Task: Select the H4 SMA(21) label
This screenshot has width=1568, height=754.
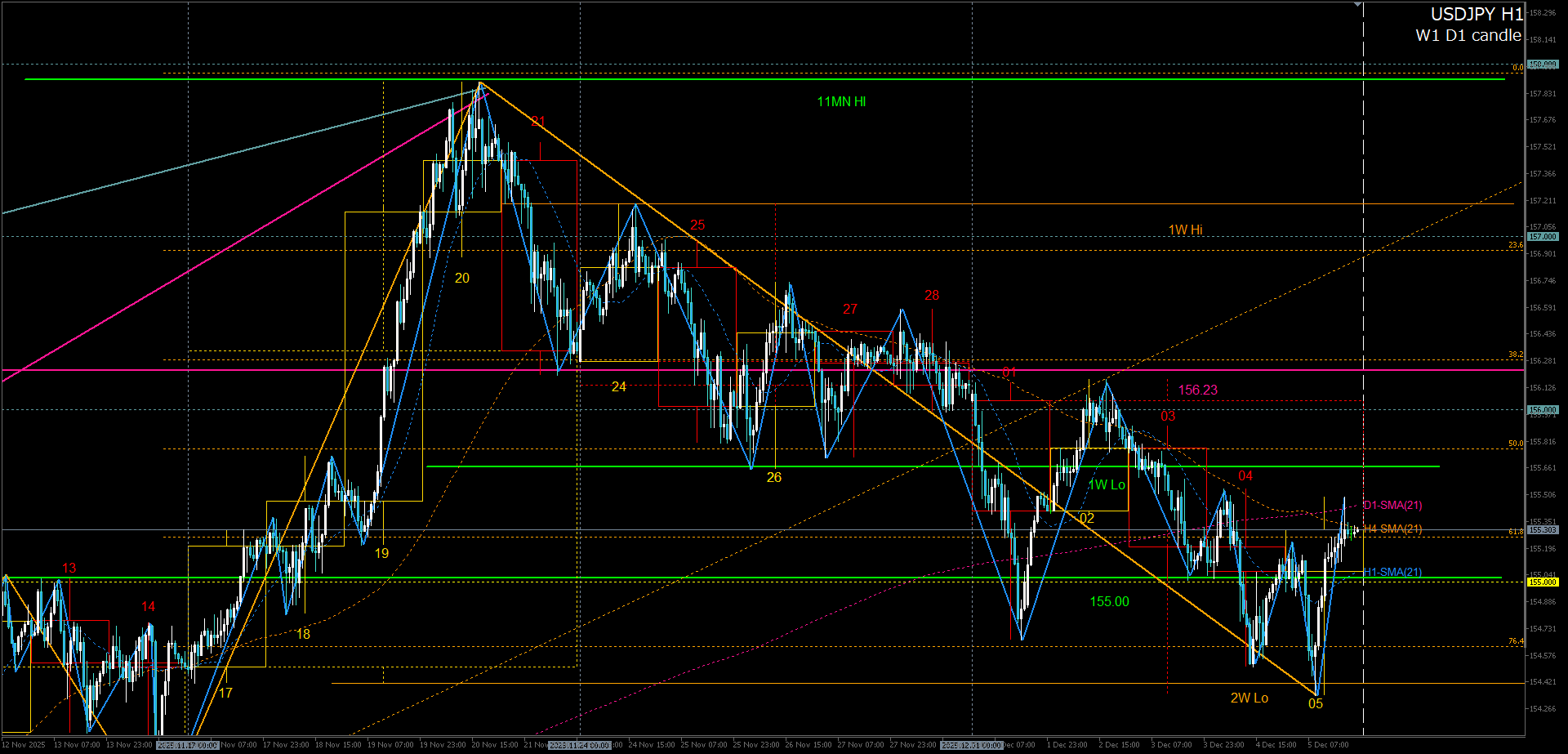Action: (x=1392, y=529)
